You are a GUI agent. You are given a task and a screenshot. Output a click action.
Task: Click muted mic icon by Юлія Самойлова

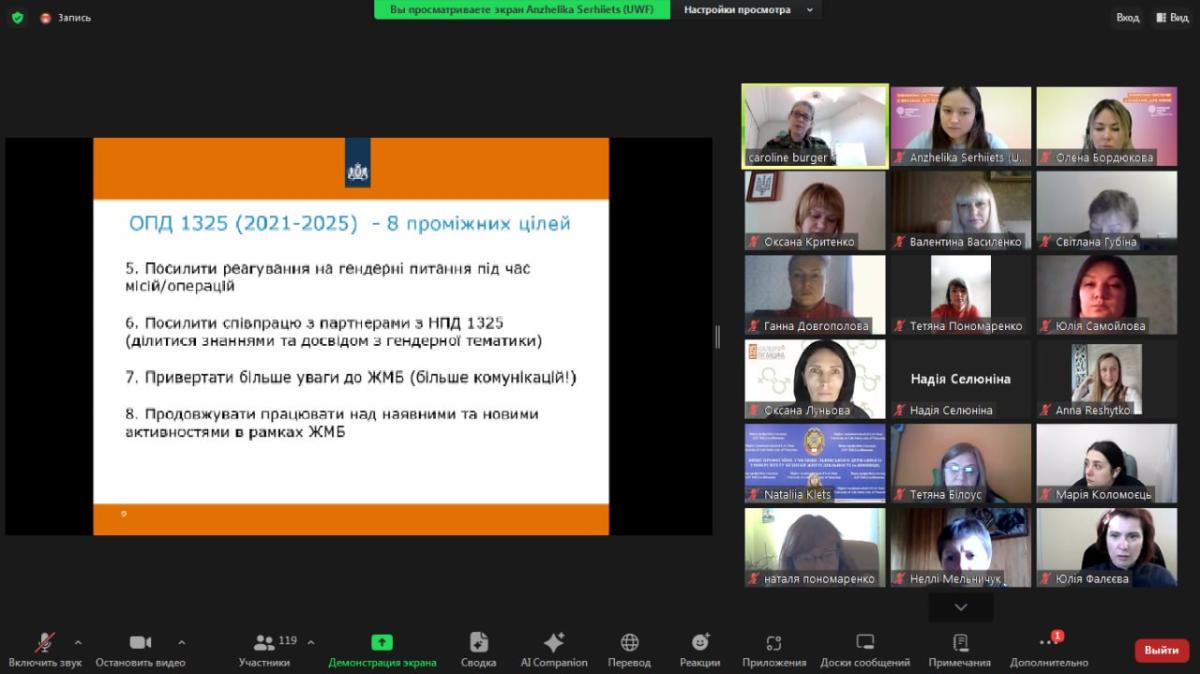coord(1046,326)
